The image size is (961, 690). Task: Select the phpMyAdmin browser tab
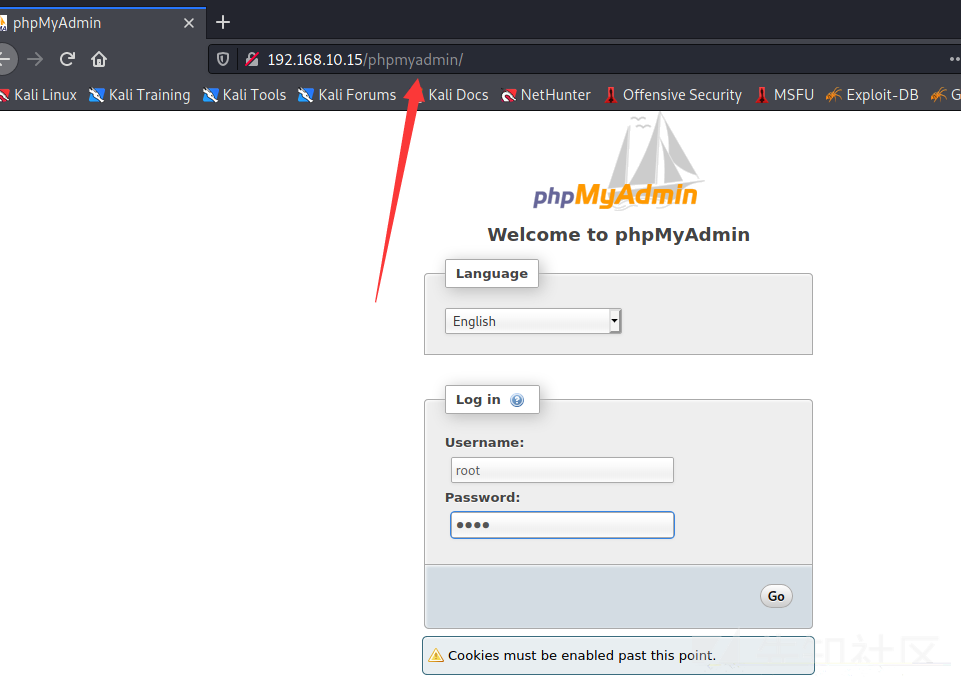point(101,23)
